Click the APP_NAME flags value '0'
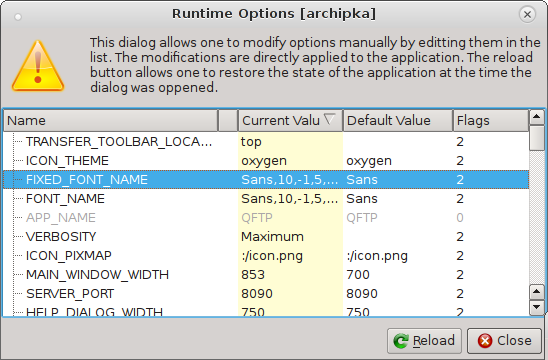548x360 pixels. [x=460, y=218]
